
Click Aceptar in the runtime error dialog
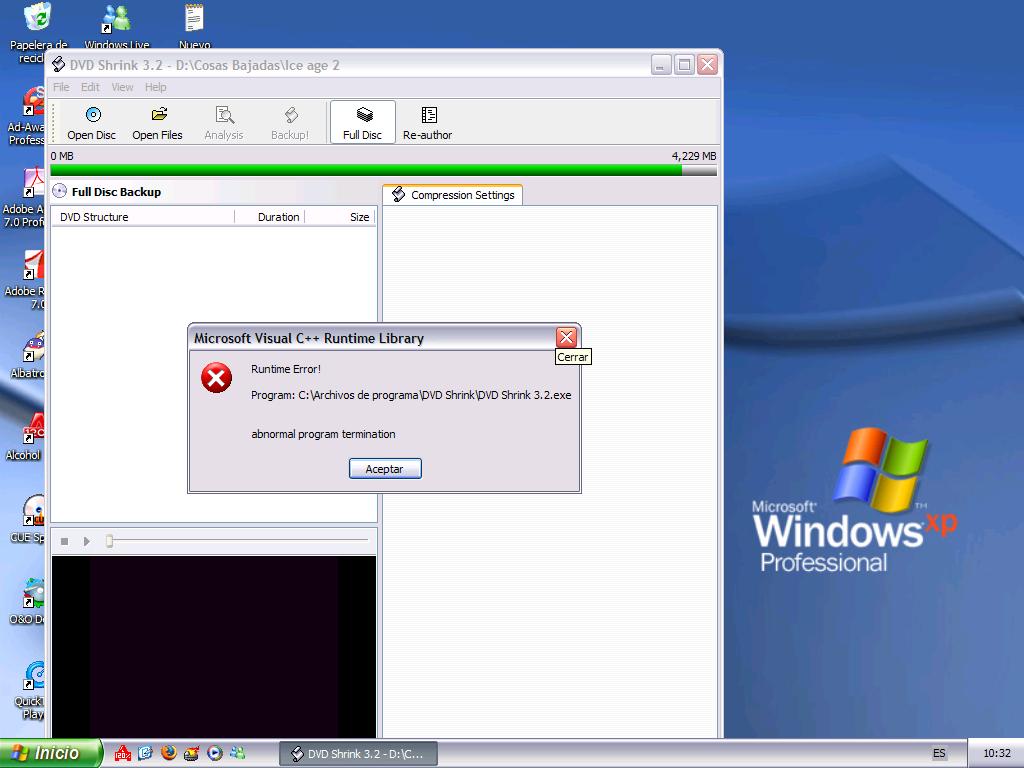point(385,469)
